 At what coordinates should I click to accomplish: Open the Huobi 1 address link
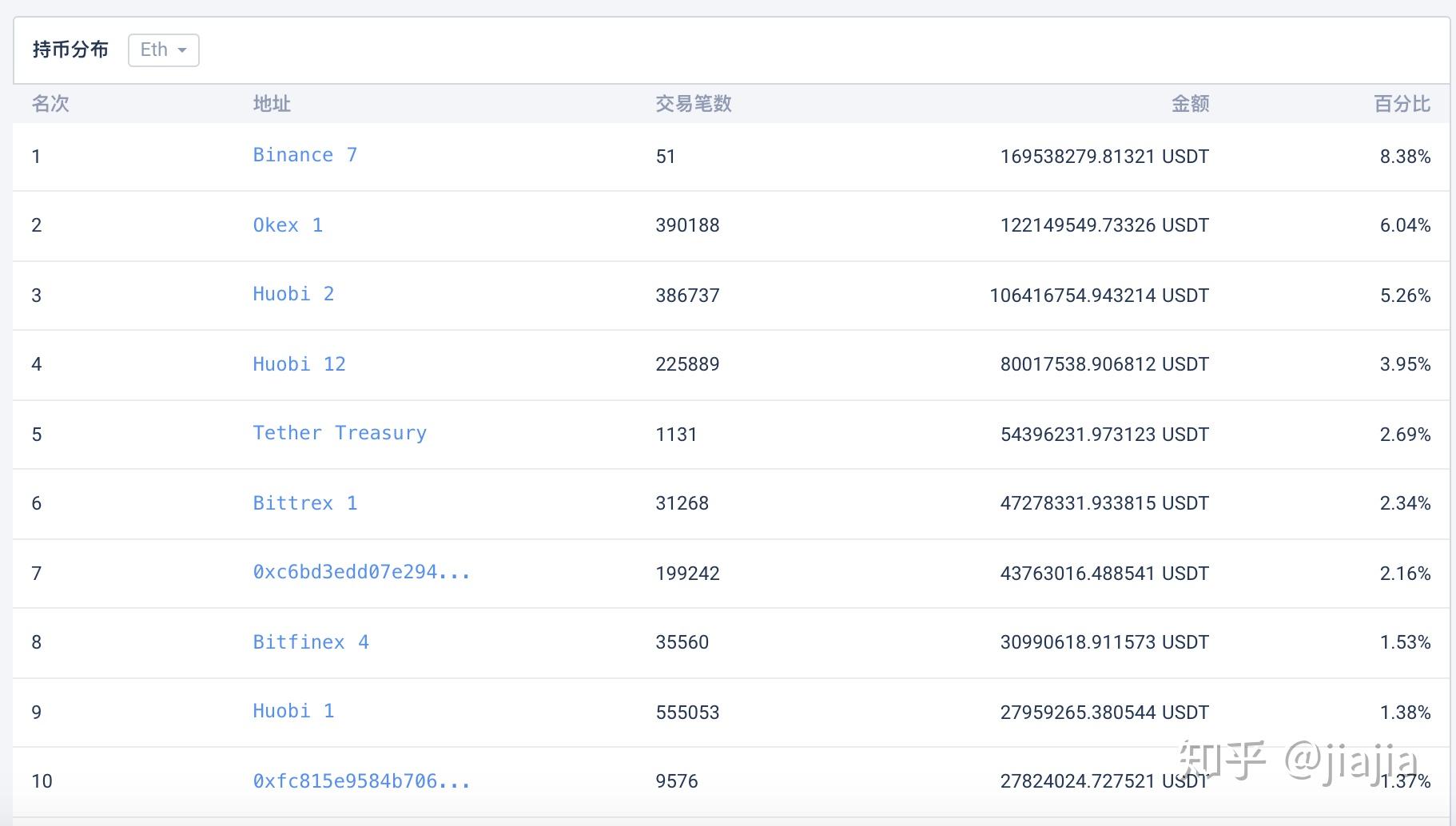point(293,711)
